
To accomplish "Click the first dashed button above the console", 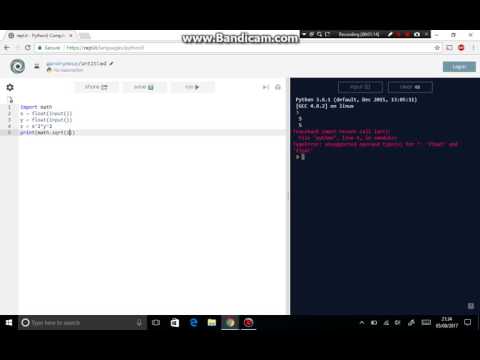I will (360, 87).
